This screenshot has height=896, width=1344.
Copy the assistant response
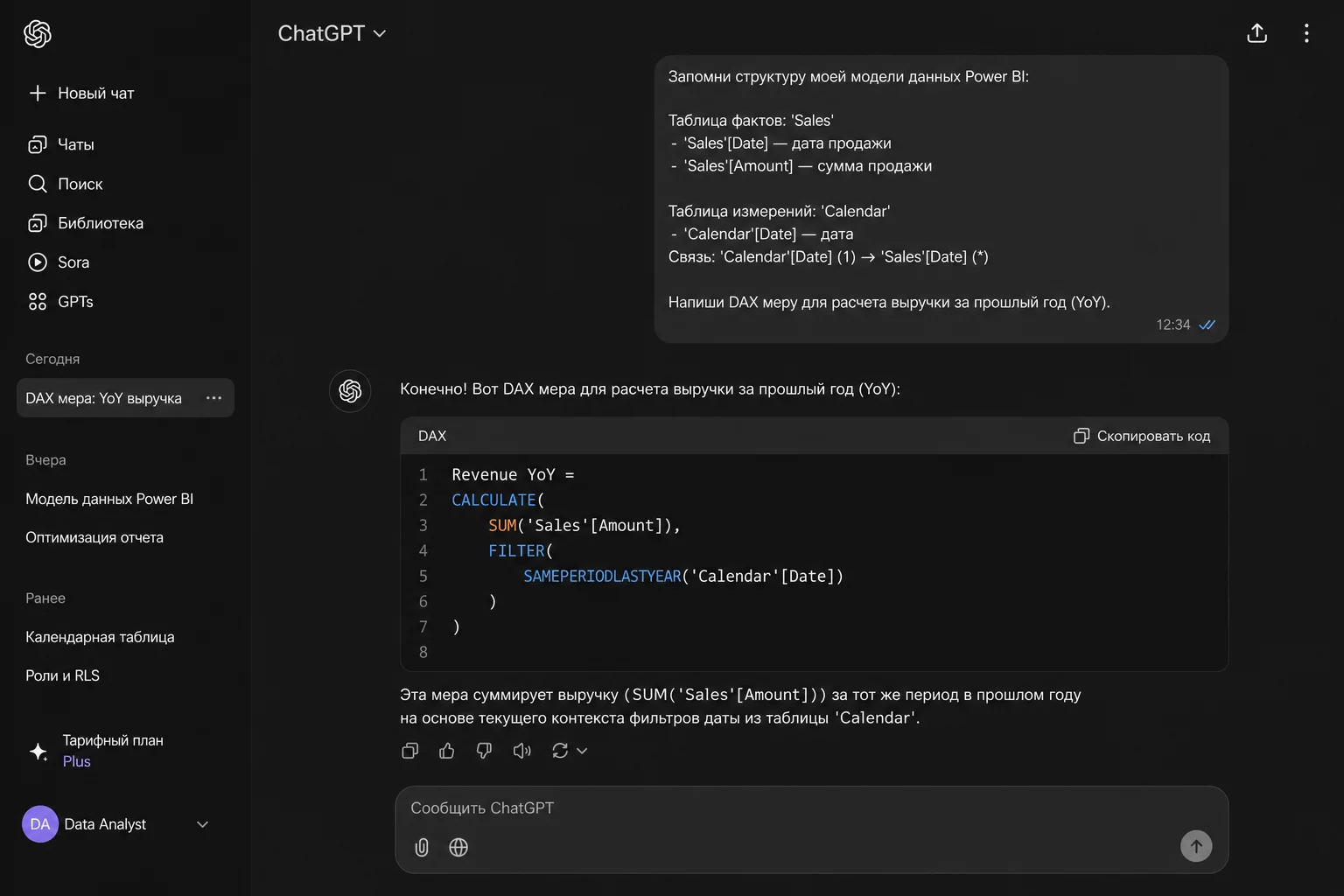pyautogui.click(x=409, y=751)
